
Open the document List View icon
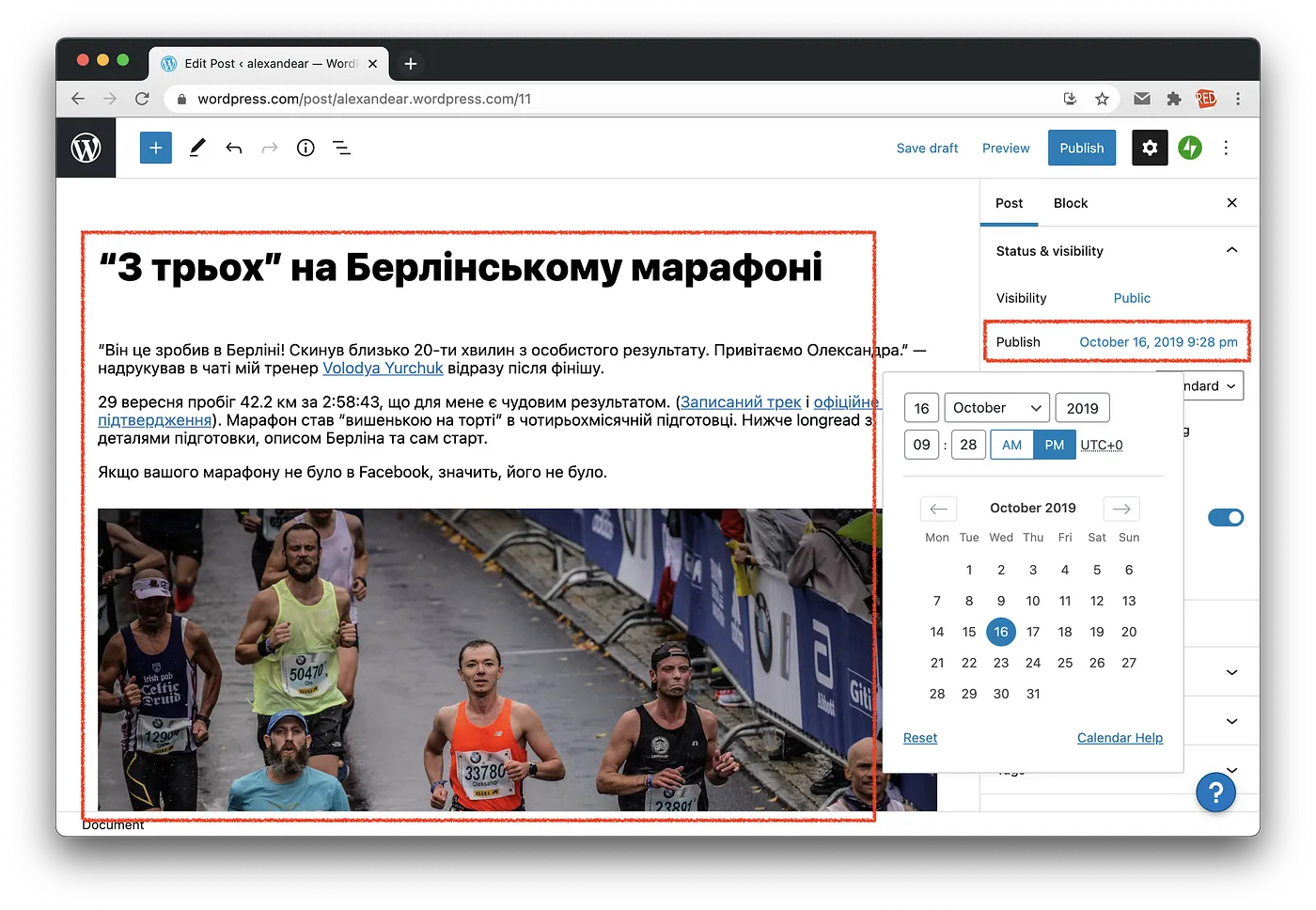pyautogui.click(x=340, y=148)
